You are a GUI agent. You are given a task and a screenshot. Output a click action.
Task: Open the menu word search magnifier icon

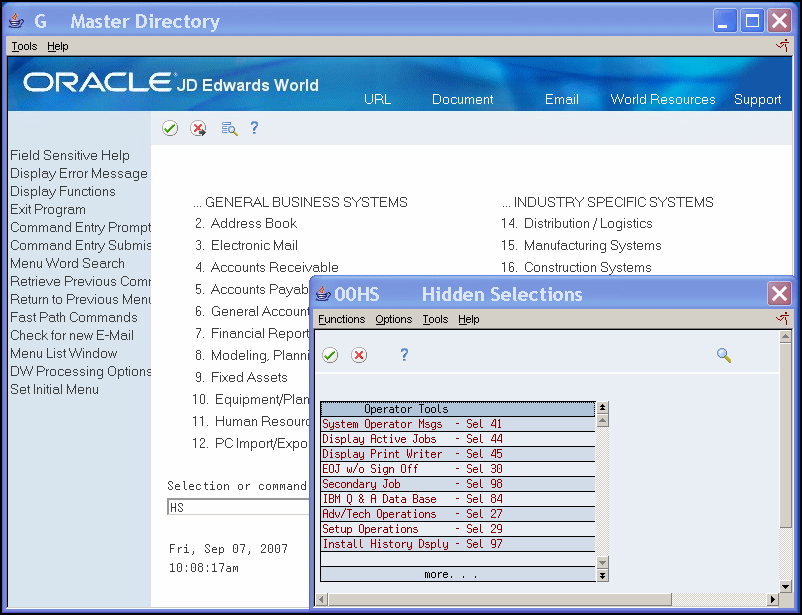(x=229, y=128)
